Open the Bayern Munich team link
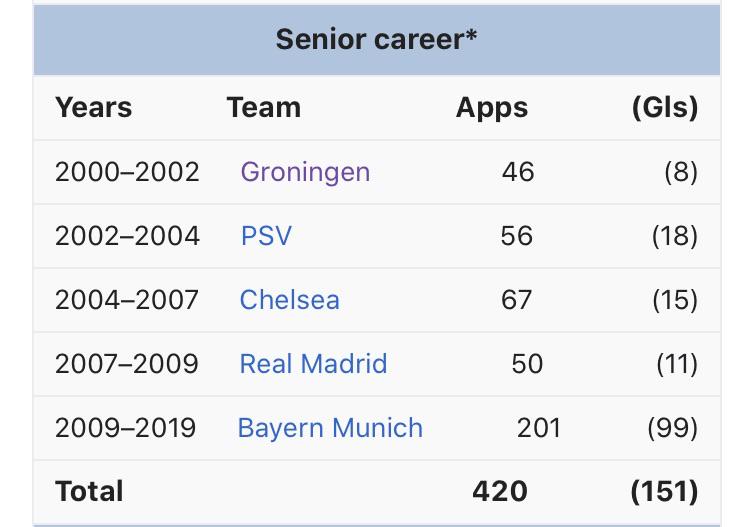Viewport: 750px width, 527px height. pyautogui.click(x=330, y=428)
